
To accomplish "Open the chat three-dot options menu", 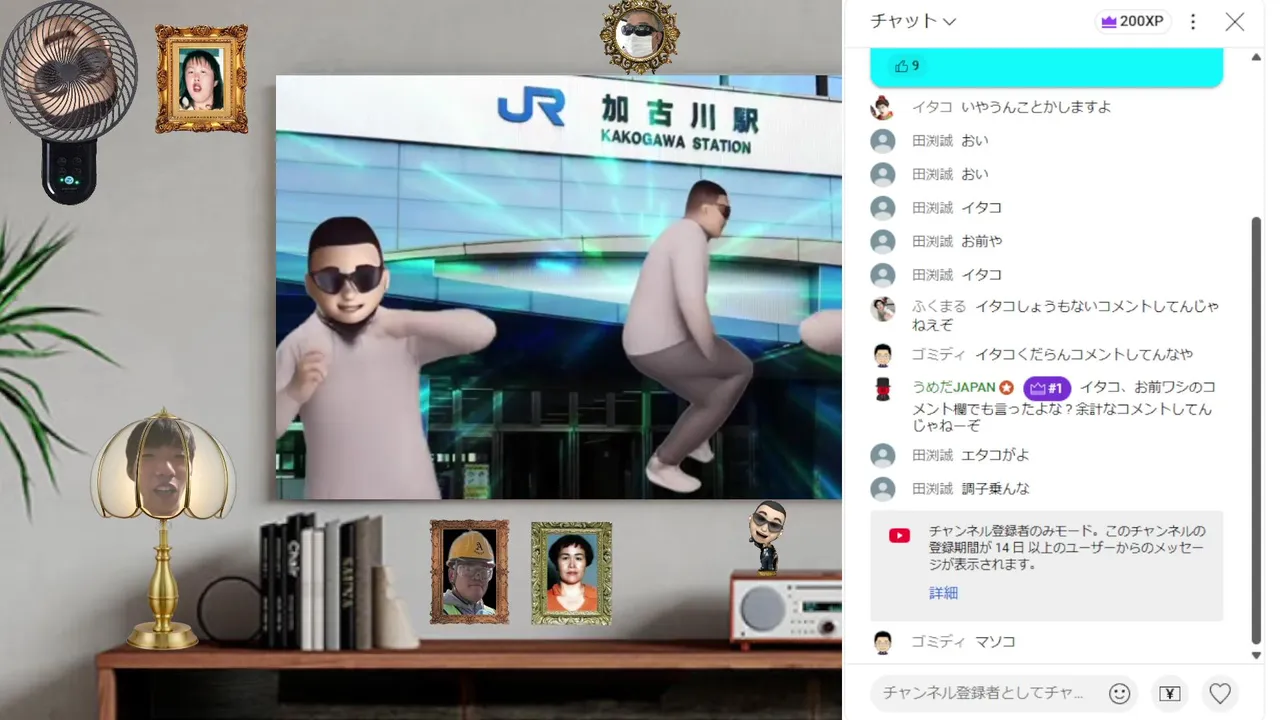I will pyautogui.click(x=1193, y=21).
